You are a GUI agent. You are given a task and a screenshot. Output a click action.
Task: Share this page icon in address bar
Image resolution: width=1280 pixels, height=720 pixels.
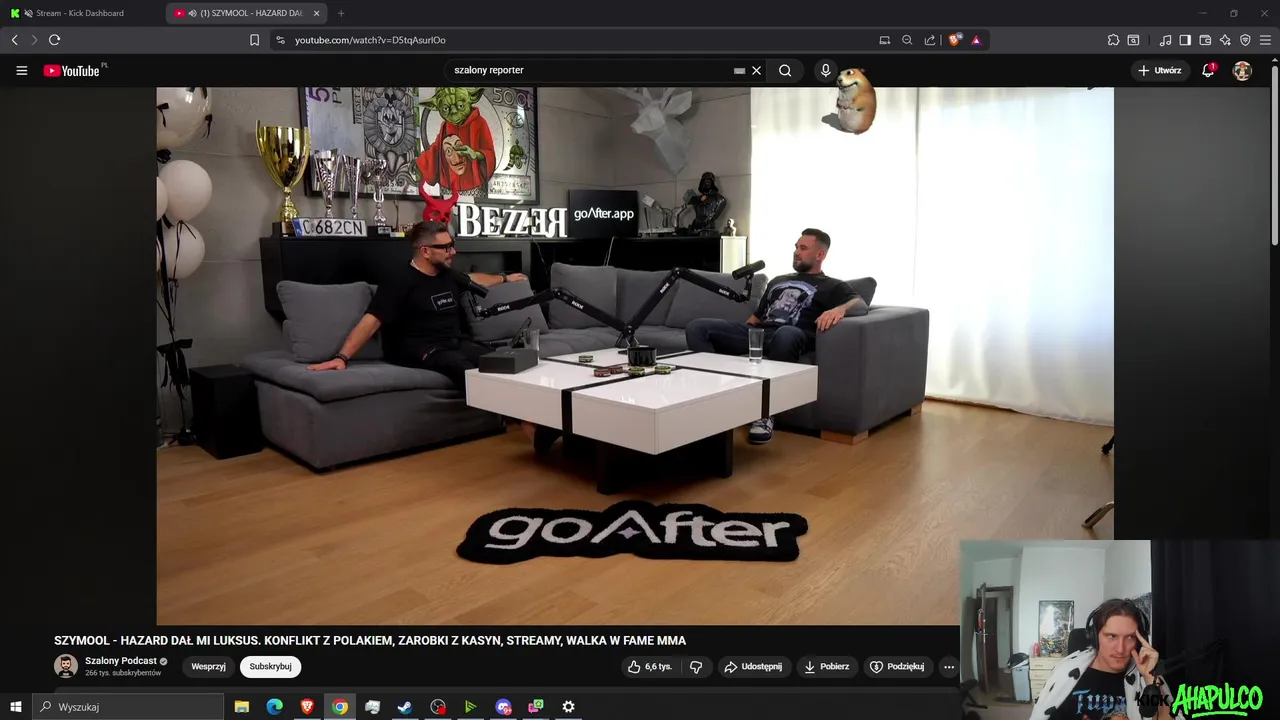coord(930,40)
